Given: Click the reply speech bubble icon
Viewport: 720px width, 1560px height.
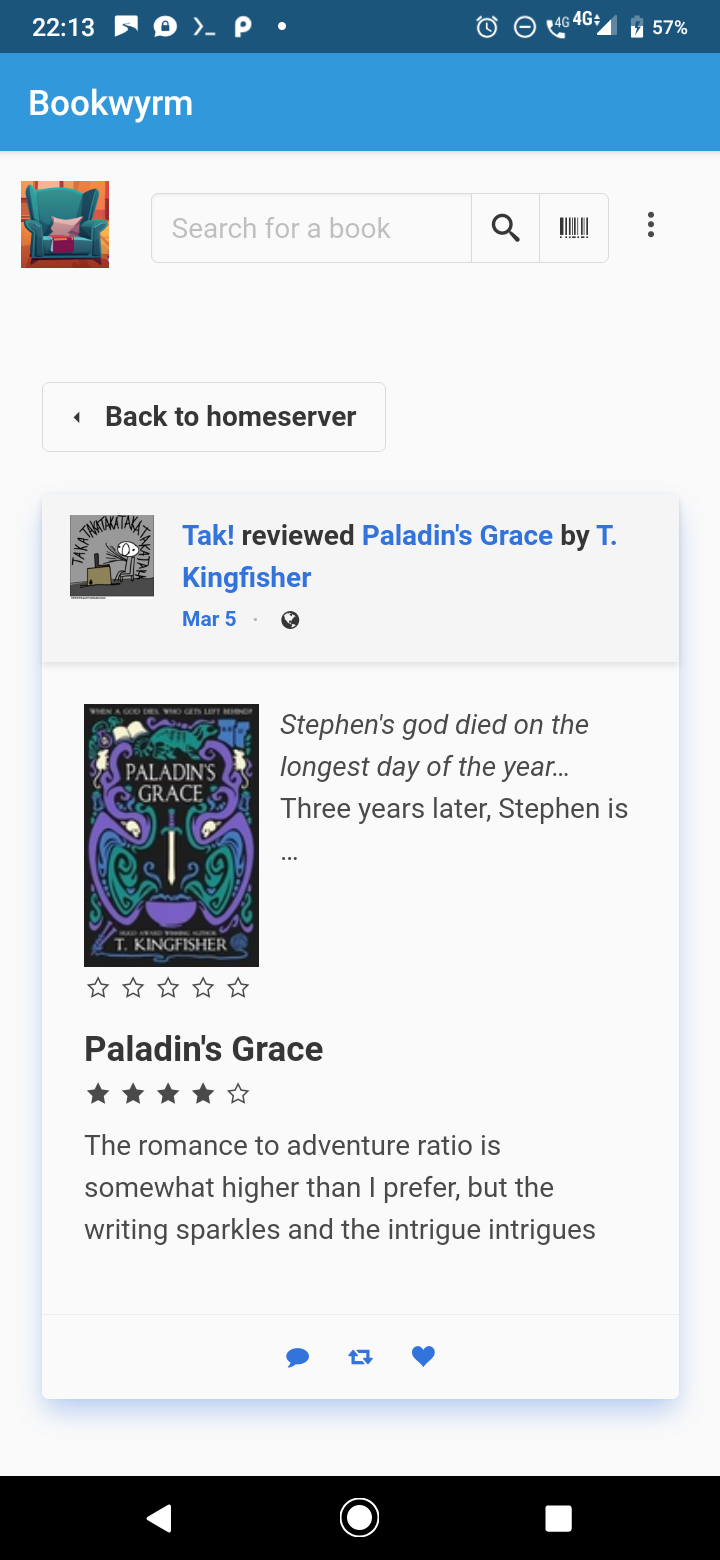Looking at the screenshot, I should (297, 1357).
